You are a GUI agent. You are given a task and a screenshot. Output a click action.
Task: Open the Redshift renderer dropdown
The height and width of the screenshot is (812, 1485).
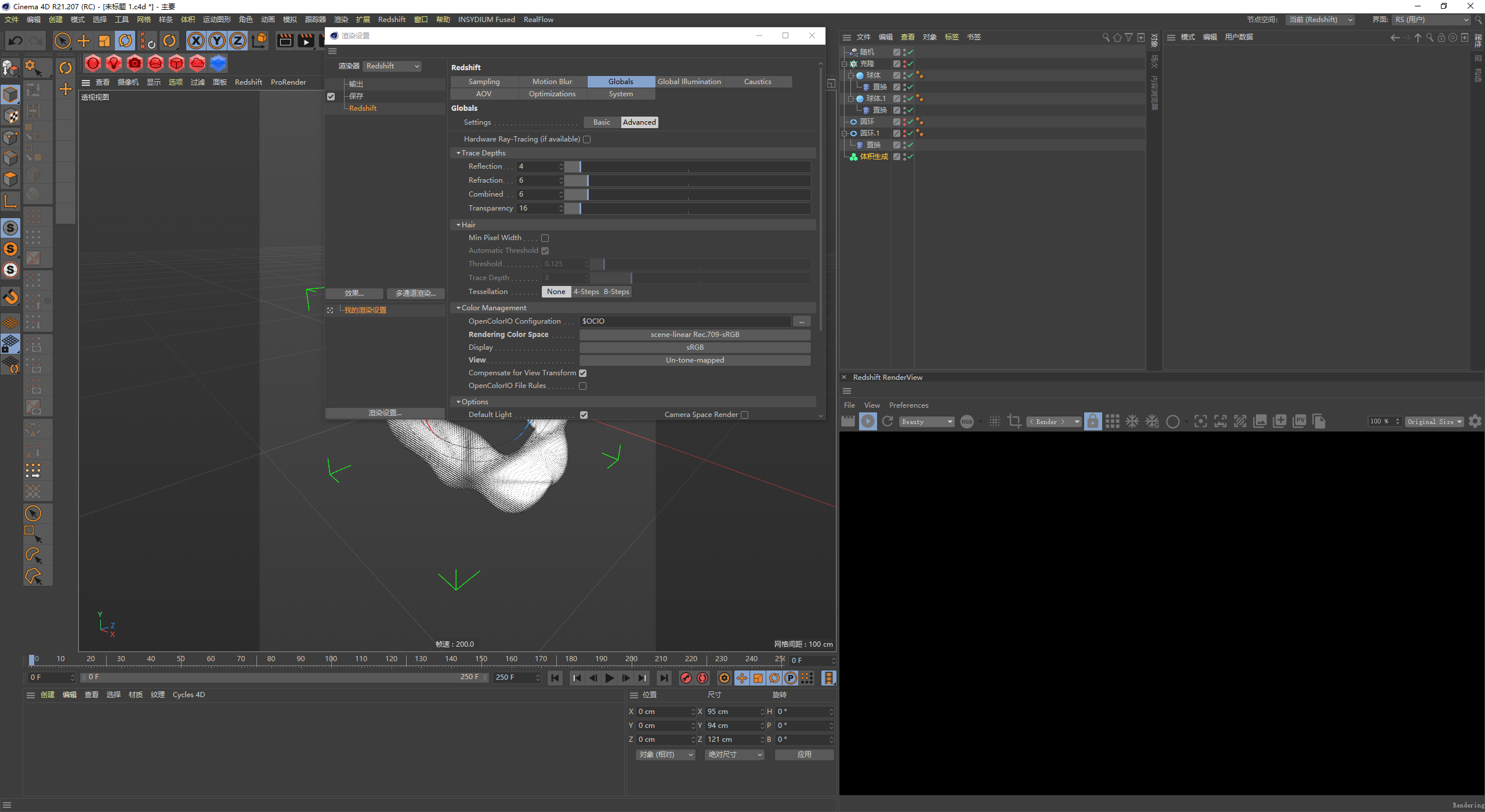tap(393, 66)
